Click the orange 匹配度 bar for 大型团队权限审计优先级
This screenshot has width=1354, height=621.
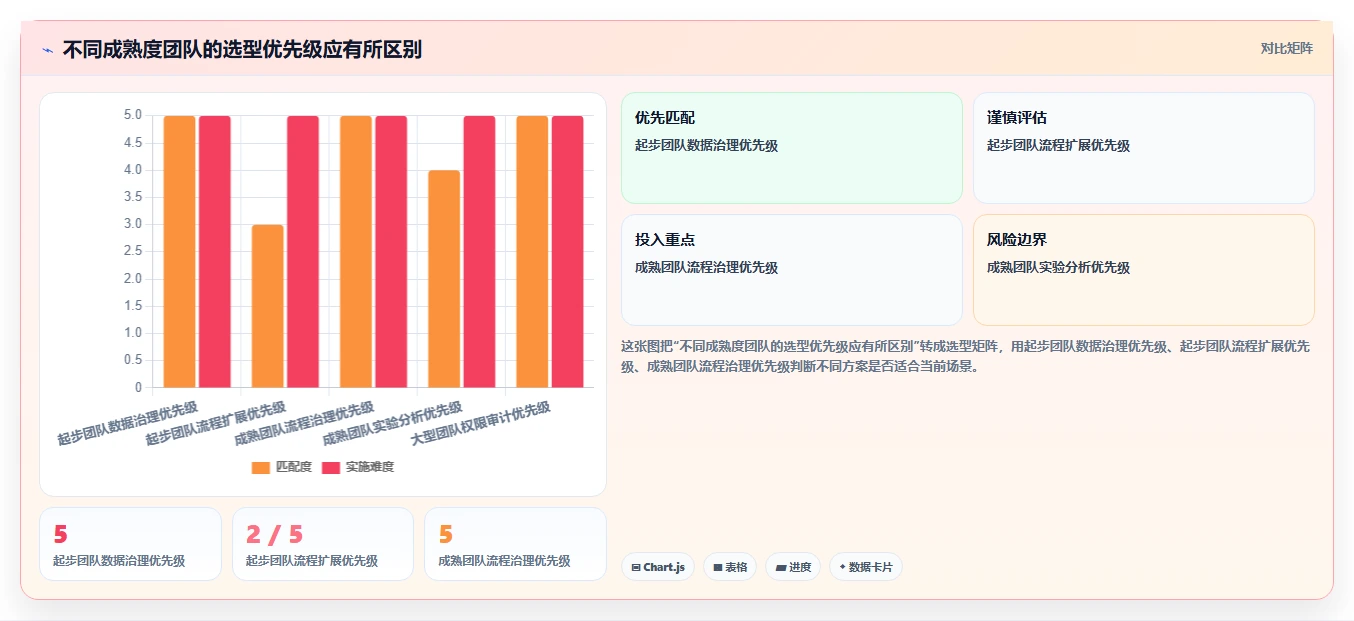pos(532,251)
